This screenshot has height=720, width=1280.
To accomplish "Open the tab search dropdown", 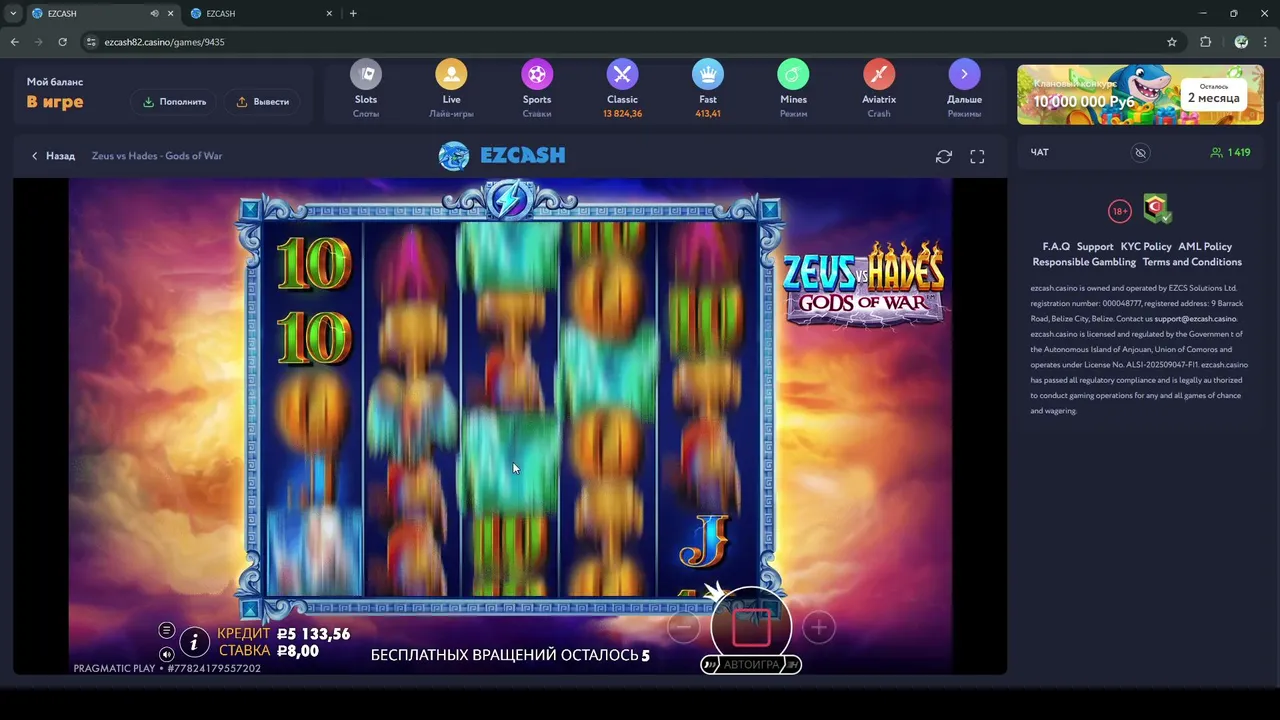I will click(x=13, y=14).
